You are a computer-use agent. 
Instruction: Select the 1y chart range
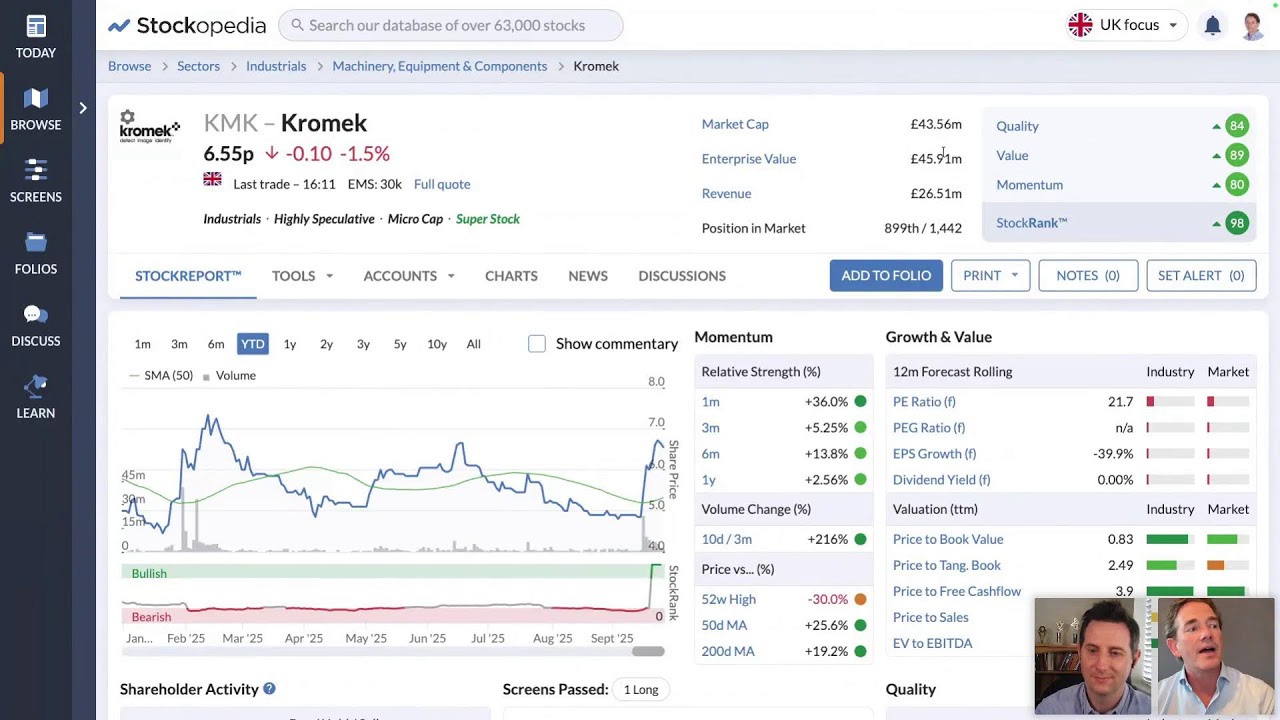pos(290,344)
